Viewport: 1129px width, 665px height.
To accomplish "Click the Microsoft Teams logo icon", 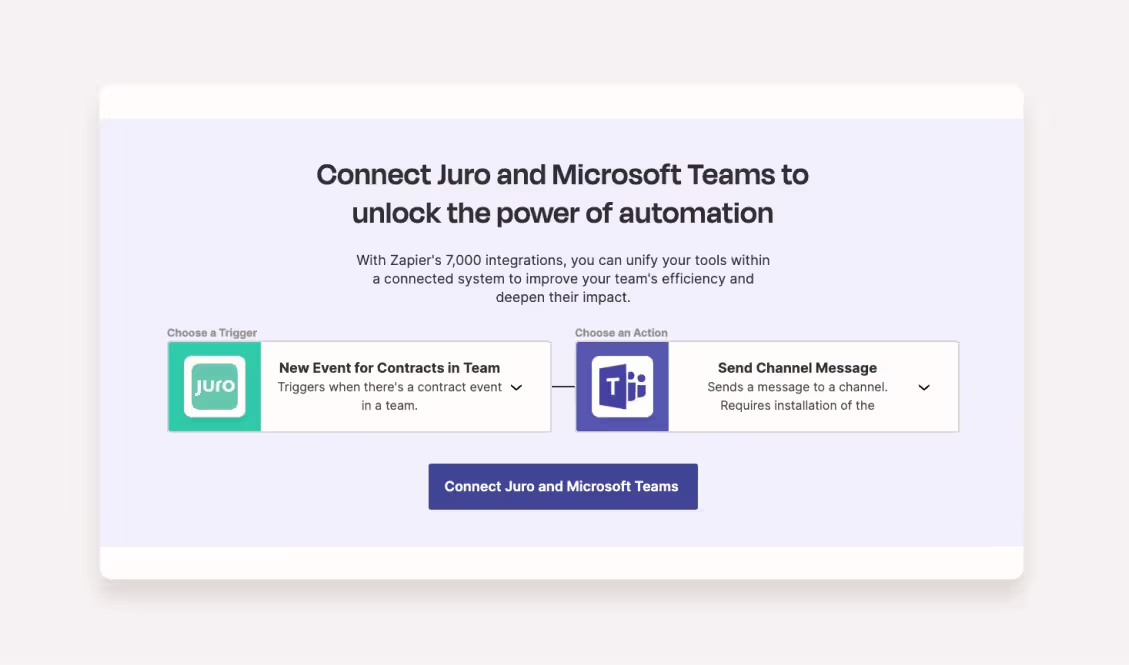I will (x=622, y=386).
